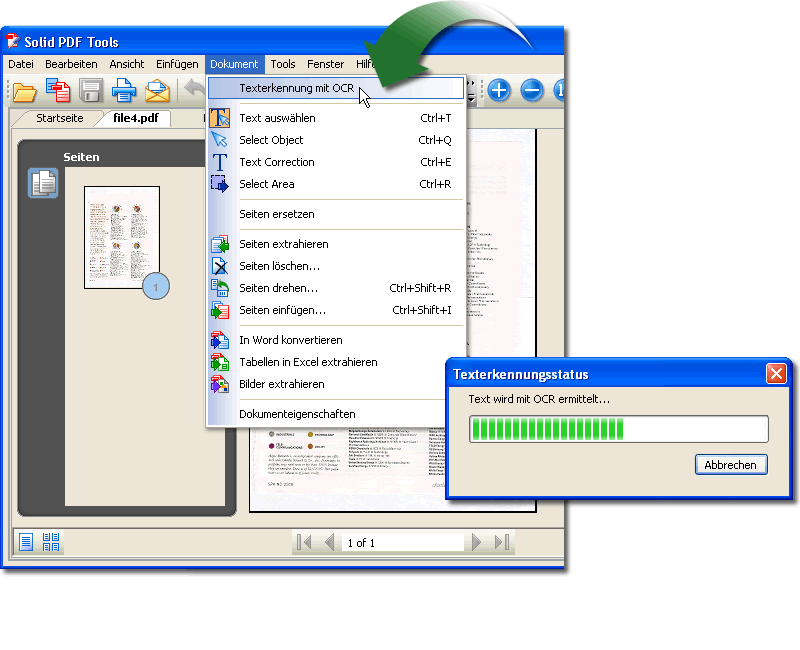Click the OCR progress bar

(x=619, y=429)
